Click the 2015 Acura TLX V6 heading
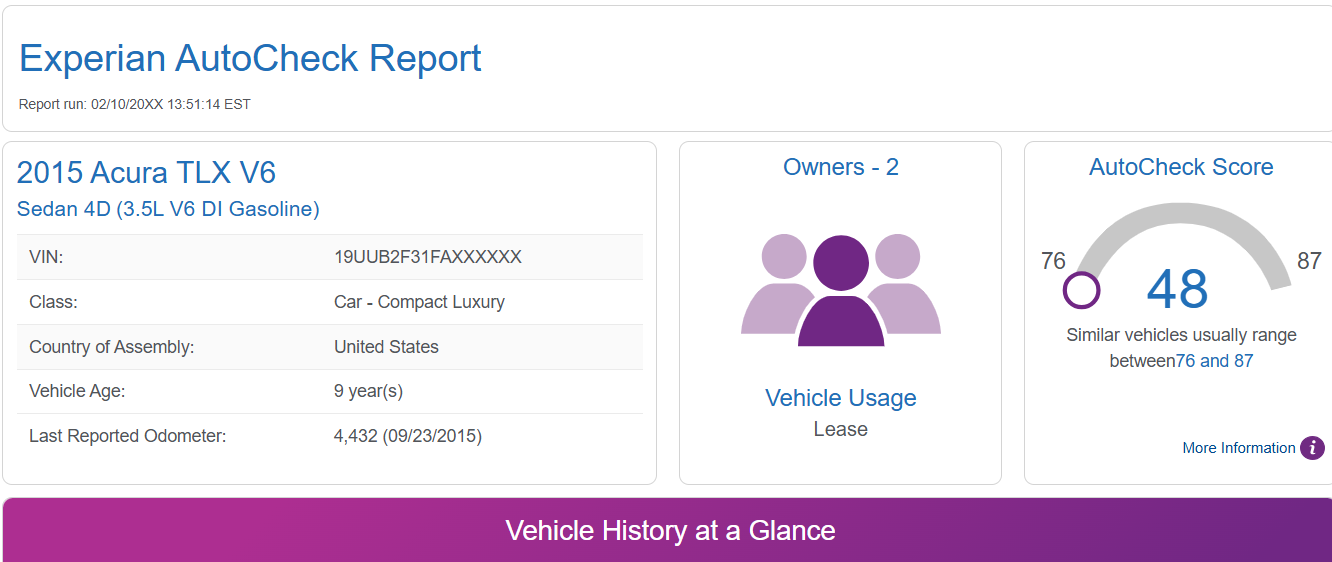This screenshot has width=1332, height=562. click(x=146, y=173)
